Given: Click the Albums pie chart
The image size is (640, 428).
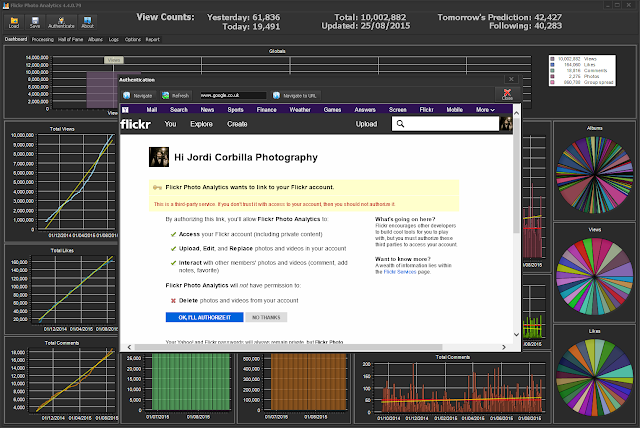Looking at the screenshot, I should pos(594,175).
